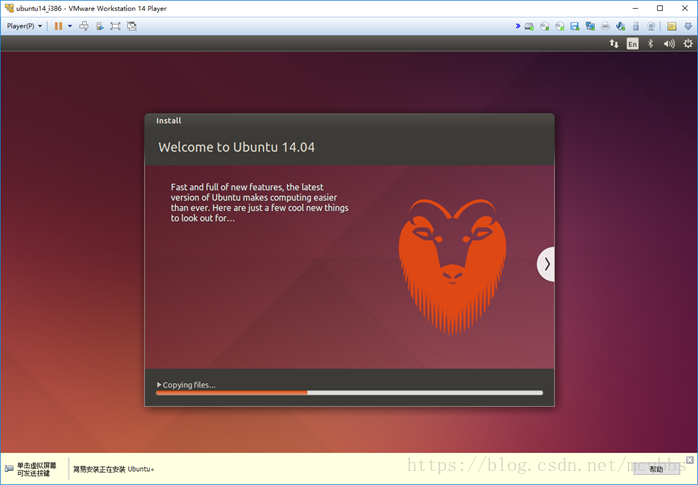Viewport: 698px width, 485px height.
Task: Open the message log icon
Action: coord(672,26)
